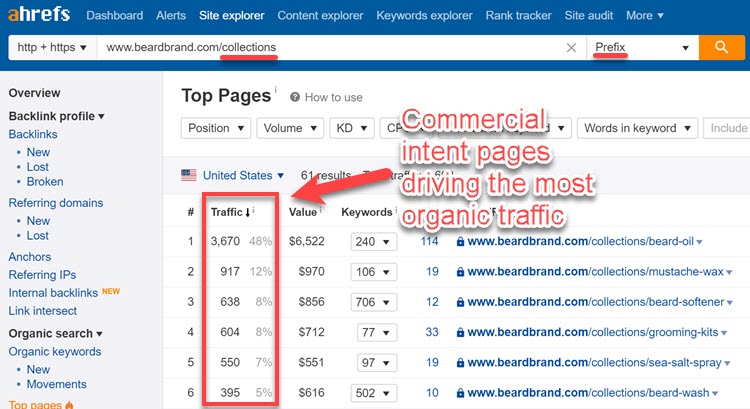Expand the 106 keywords dropdown for mustache-wax
Viewport: 750px width, 409px height.
point(374,272)
